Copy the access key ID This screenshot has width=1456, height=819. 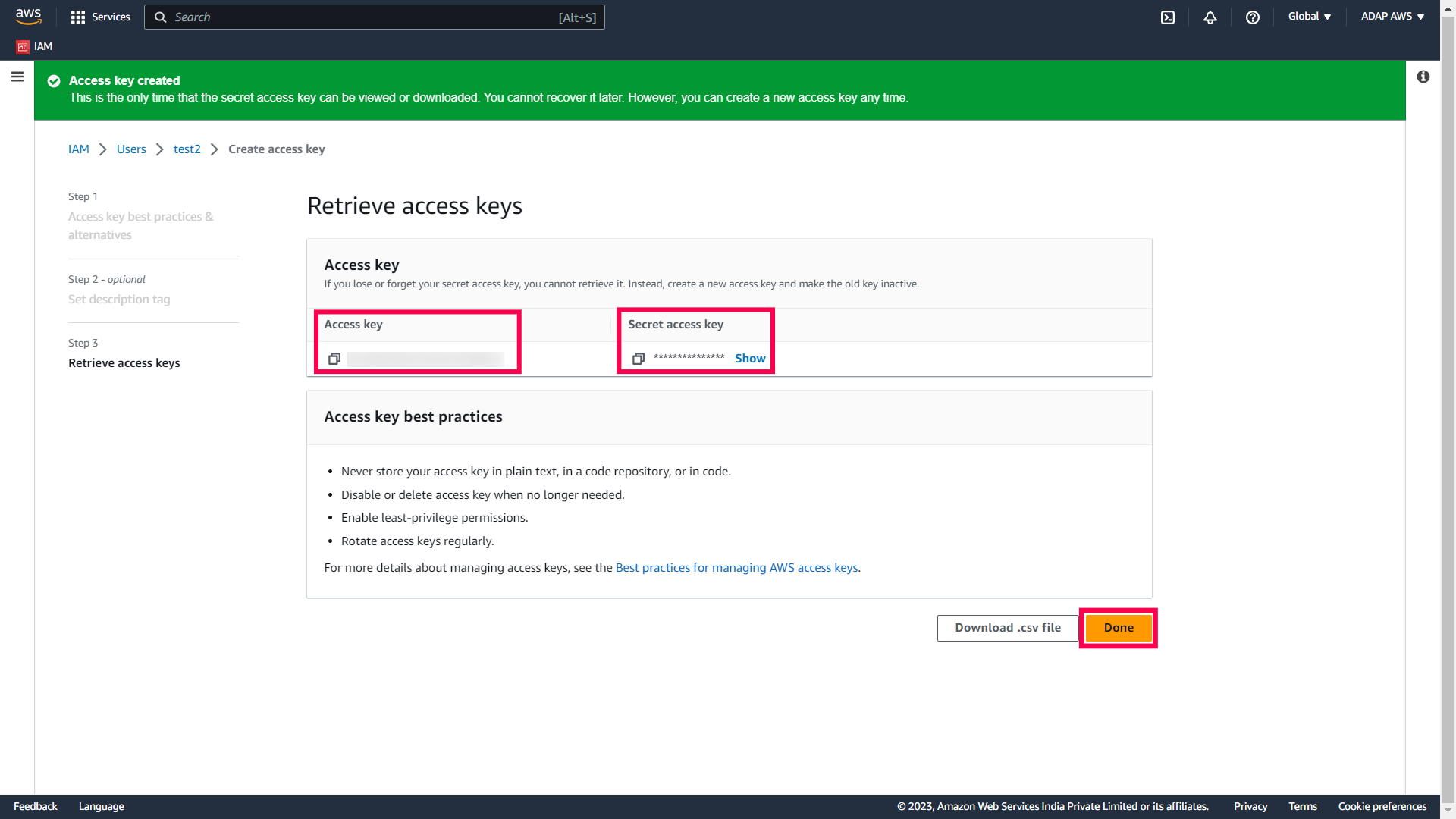coord(334,359)
